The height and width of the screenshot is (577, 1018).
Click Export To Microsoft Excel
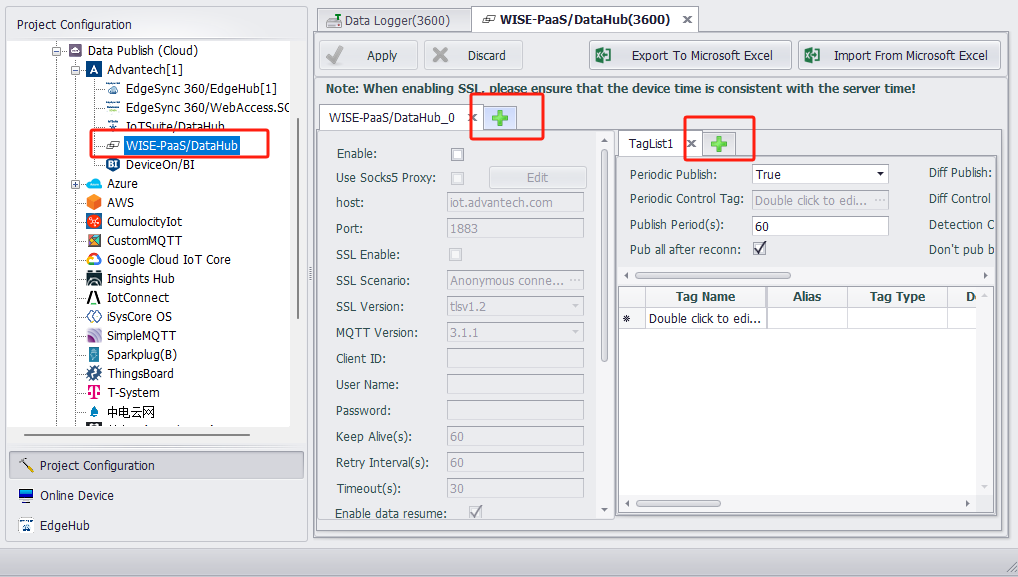point(690,56)
